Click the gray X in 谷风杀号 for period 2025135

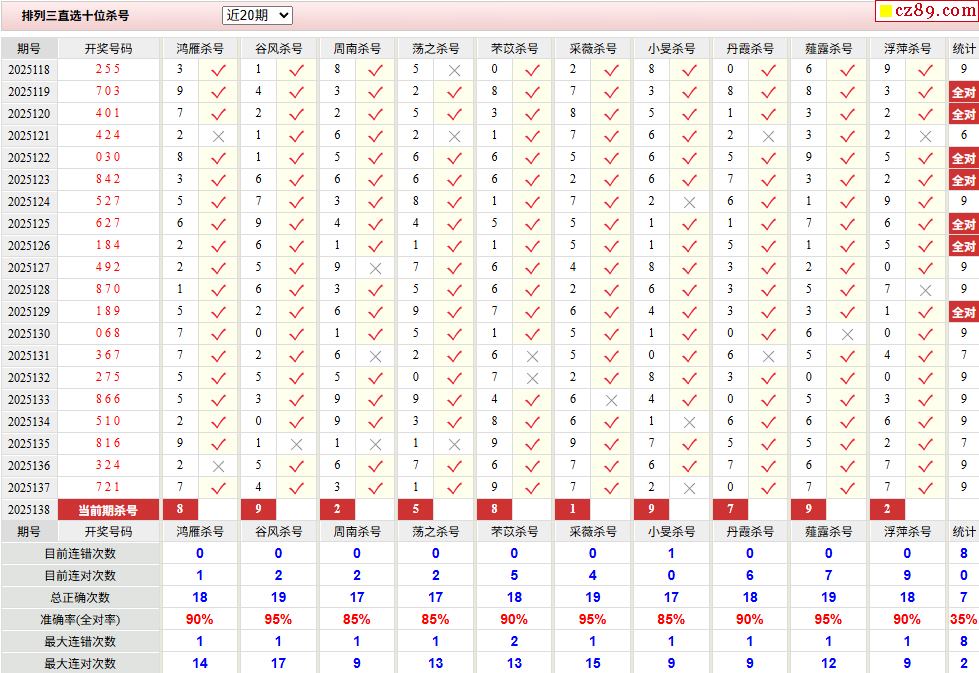pos(297,445)
